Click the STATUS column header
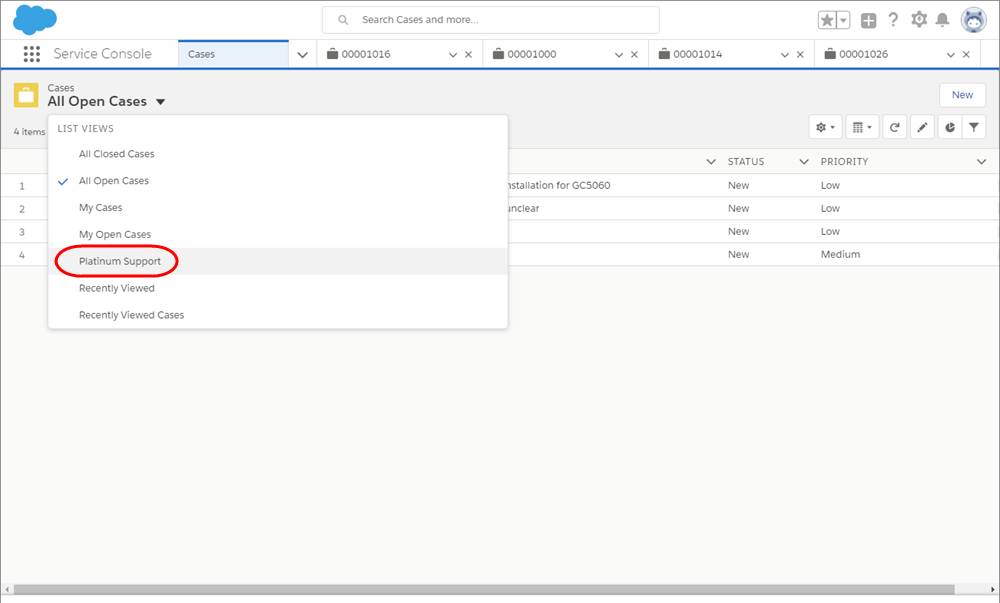 [746, 162]
